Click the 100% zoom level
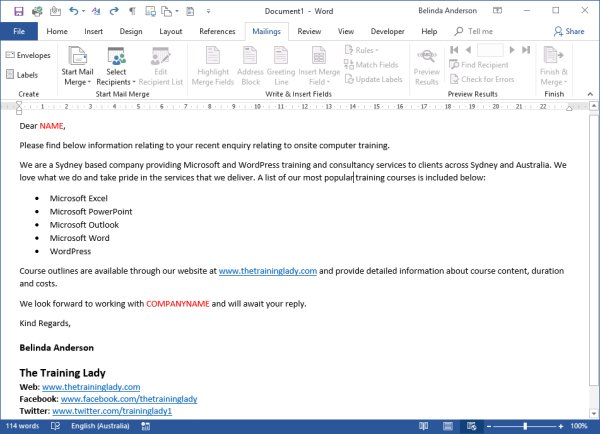This screenshot has width=600, height=434. 579,426
